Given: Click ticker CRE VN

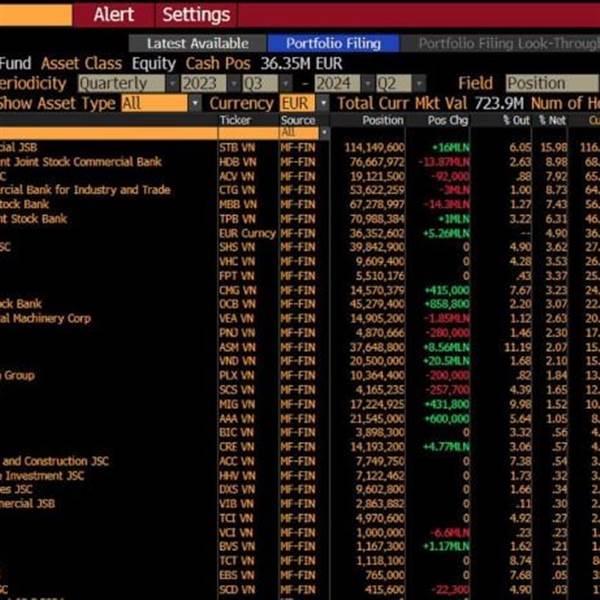Looking at the screenshot, I should click(x=237, y=447).
